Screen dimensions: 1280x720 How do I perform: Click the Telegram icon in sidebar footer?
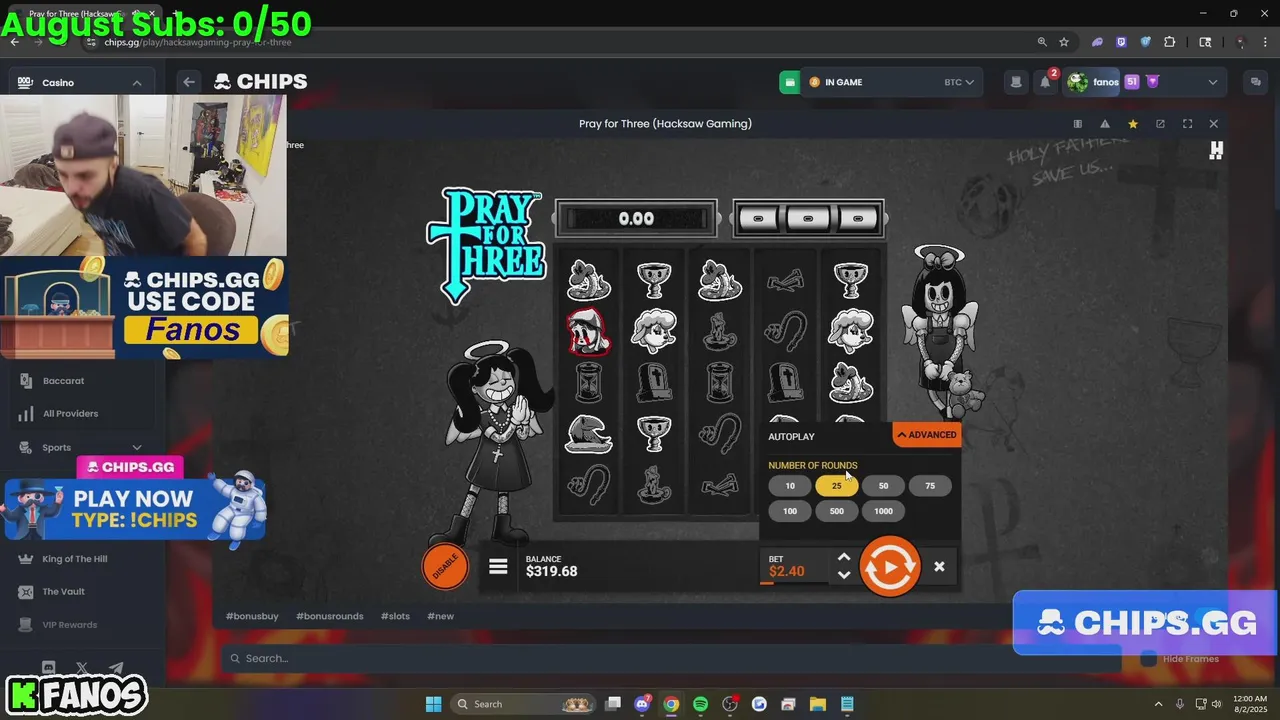117,668
